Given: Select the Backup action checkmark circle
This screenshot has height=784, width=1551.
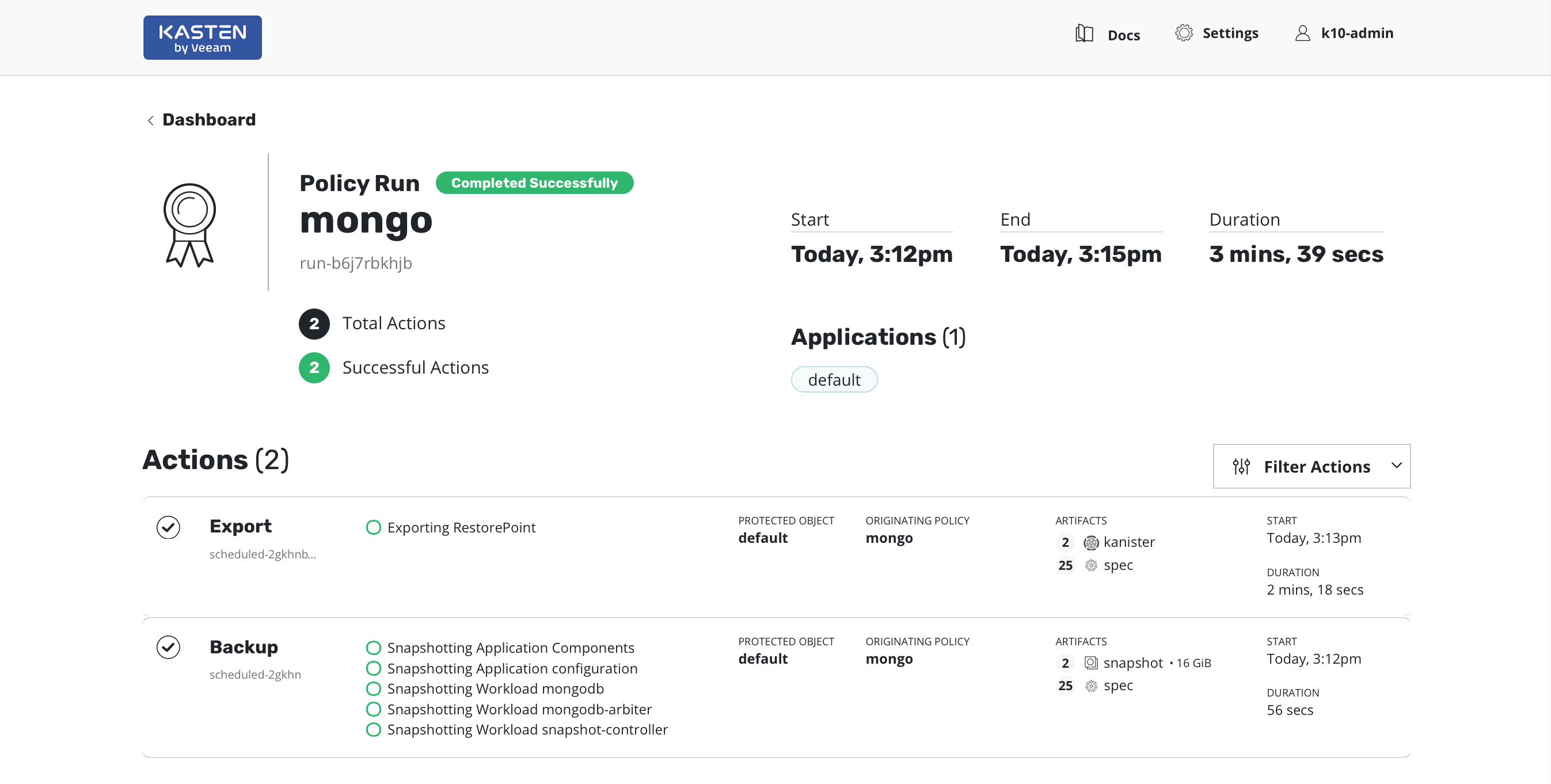Looking at the screenshot, I should click(168, 648).
